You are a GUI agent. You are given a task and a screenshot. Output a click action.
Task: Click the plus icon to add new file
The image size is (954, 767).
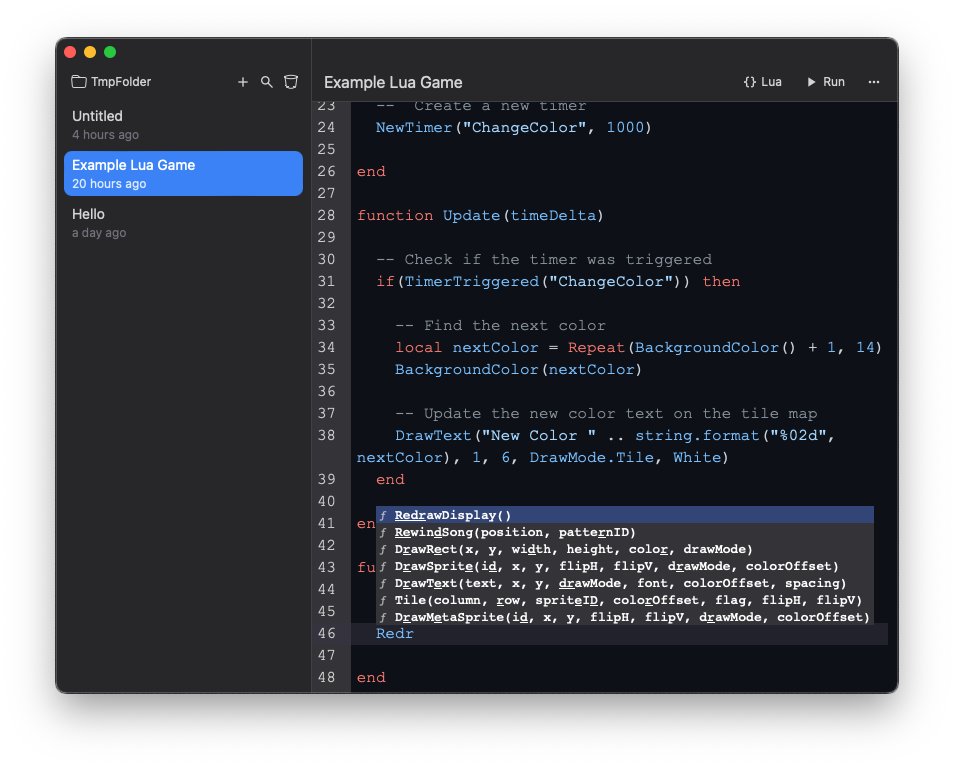click(x=243, y=82)
